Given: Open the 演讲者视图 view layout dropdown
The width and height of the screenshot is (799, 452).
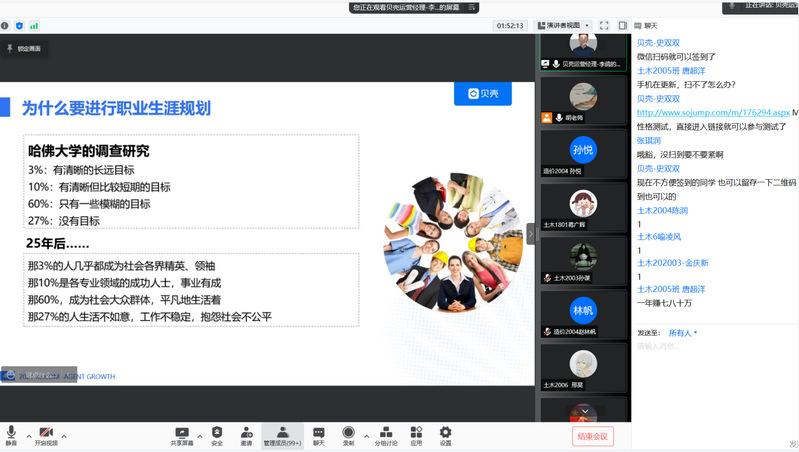Looking at the screenshot, I should pos(570,25).
